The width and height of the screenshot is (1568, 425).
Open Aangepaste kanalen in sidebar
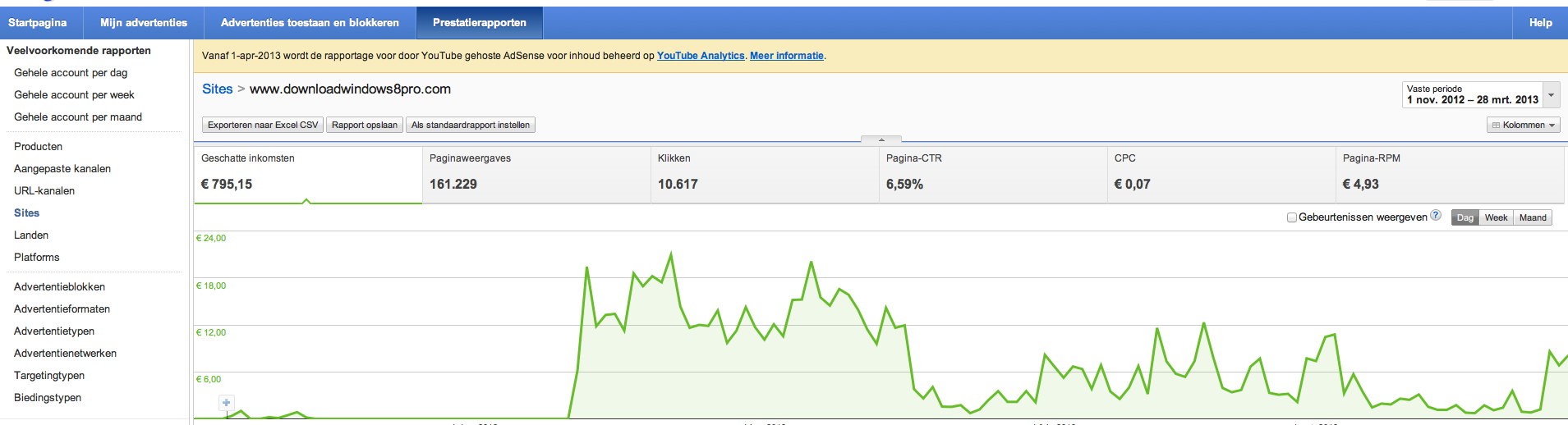[x=62, y=168]
